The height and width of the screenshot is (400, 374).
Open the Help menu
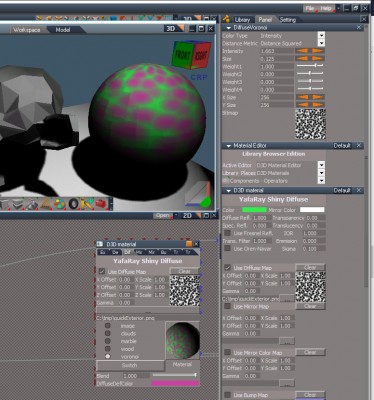(326, 8)
